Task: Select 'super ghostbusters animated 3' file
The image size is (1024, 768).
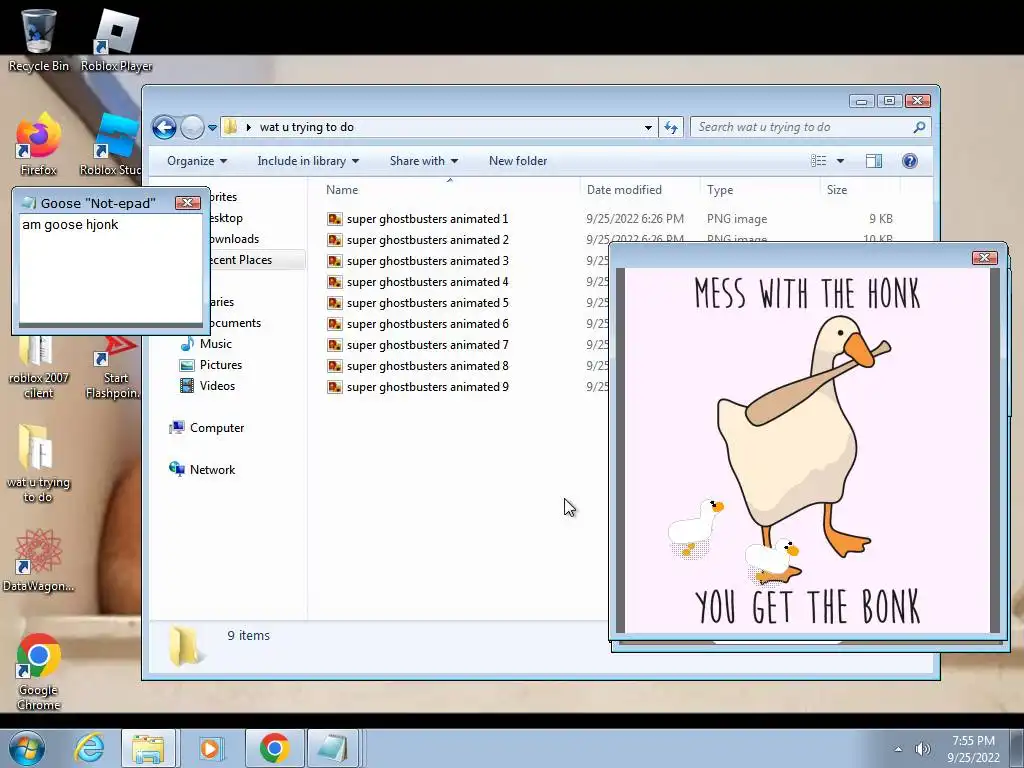Action: click(x=427, y=261)
